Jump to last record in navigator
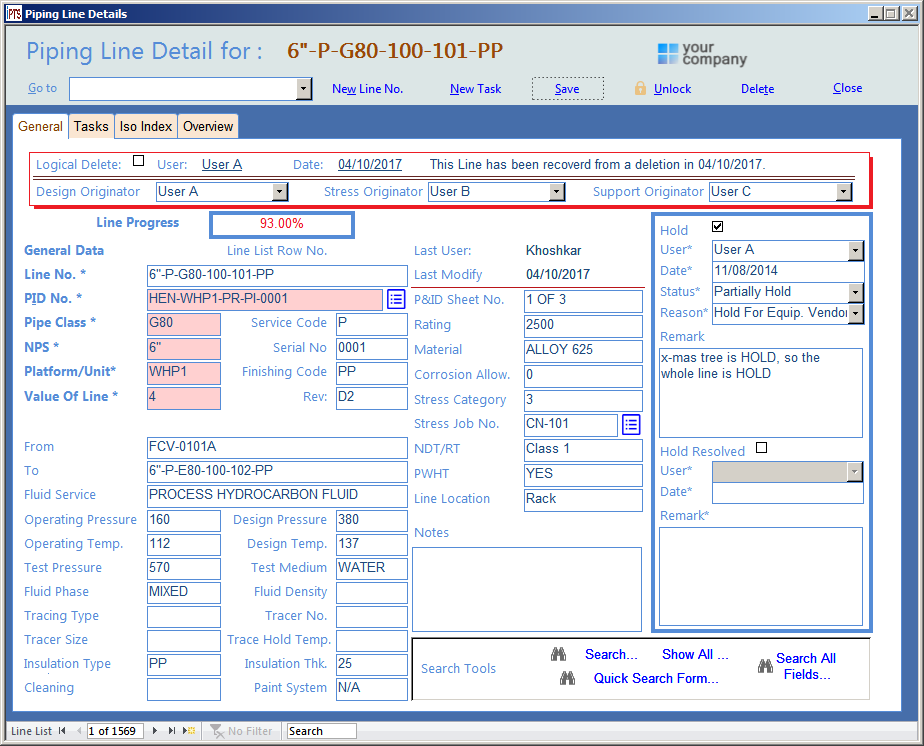This screenshot has height=746, width=924. 171,731
